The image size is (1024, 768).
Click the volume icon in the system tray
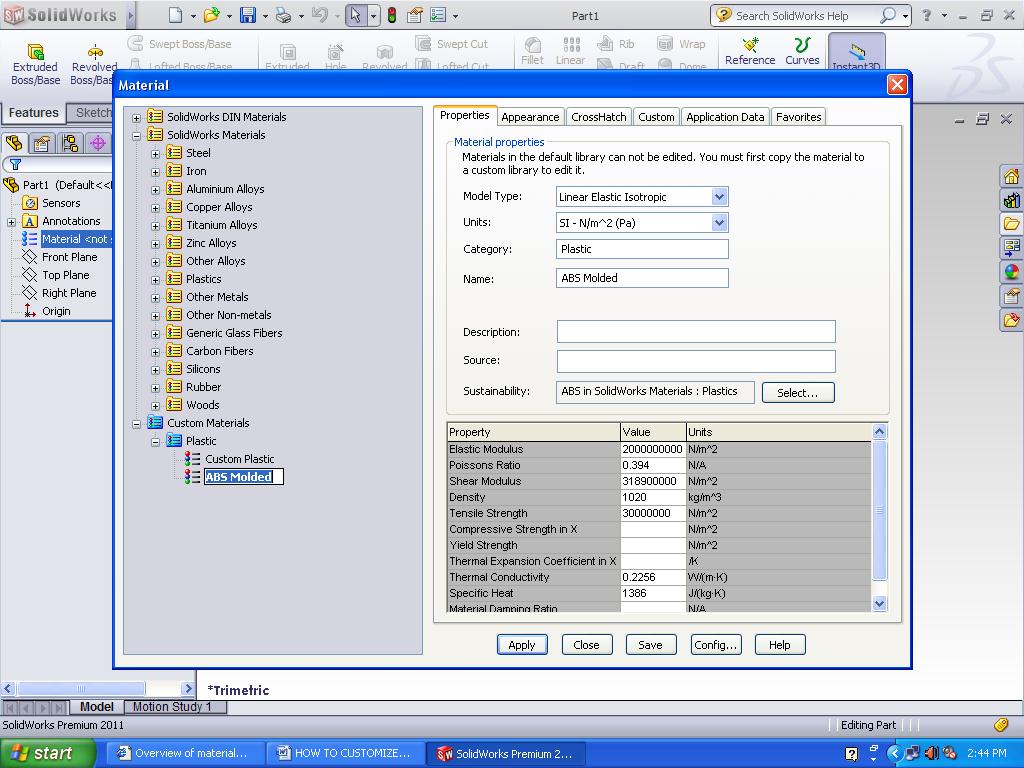point(932,753)
